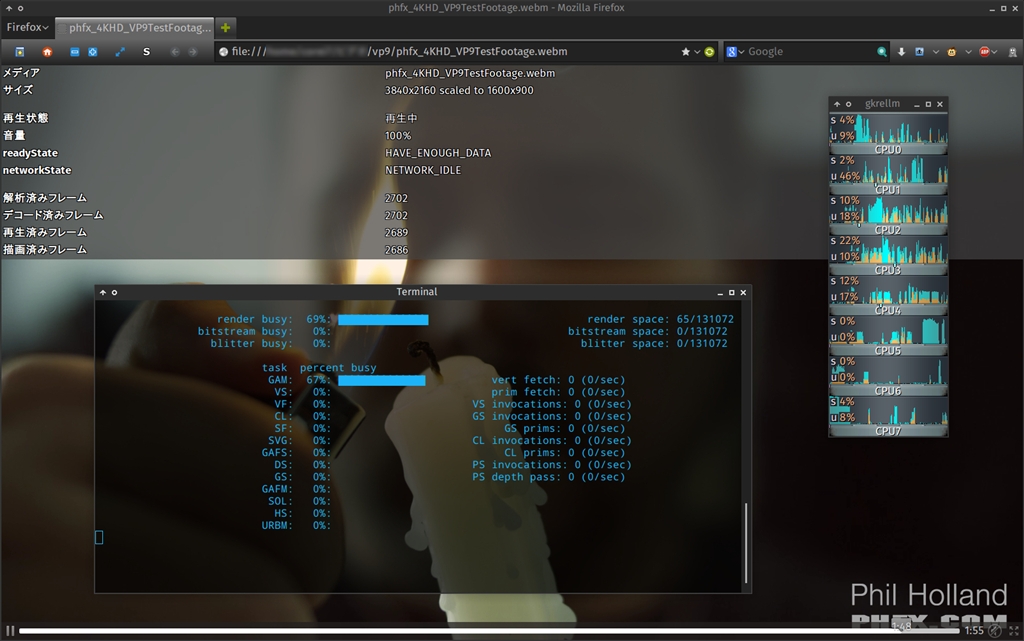Toggle video fullscreen button in controls
Image resolution: width=1024 pixels, height=641 pixels.
(1014, 631)
